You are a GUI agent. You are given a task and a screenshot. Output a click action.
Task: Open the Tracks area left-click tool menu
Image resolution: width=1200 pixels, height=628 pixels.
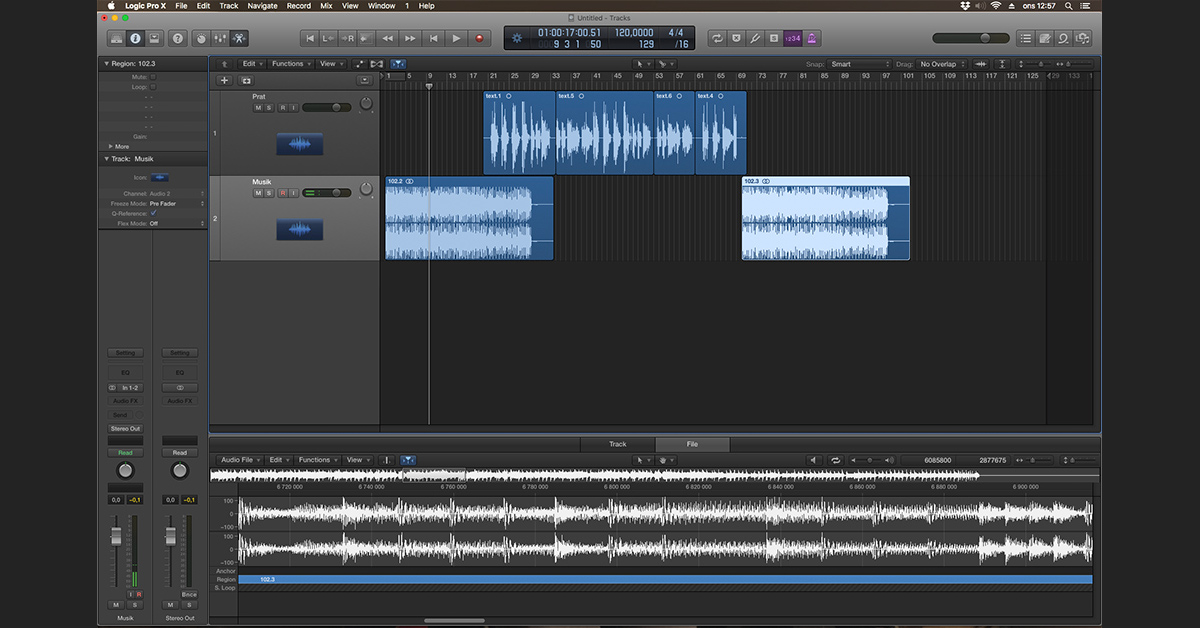pyautogui.click(x=641, y=64)
